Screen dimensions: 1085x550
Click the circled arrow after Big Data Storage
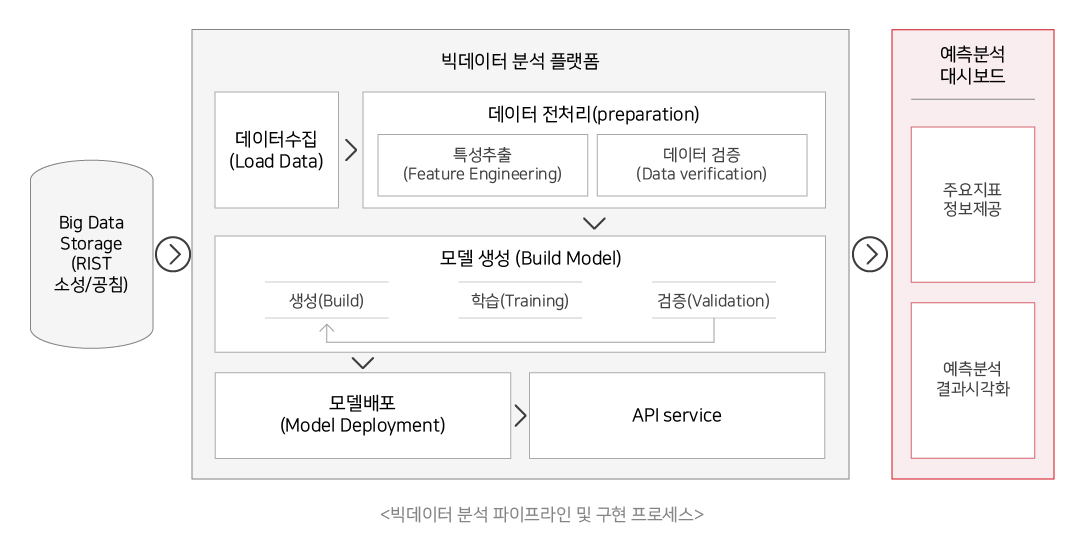coord(172,255)
